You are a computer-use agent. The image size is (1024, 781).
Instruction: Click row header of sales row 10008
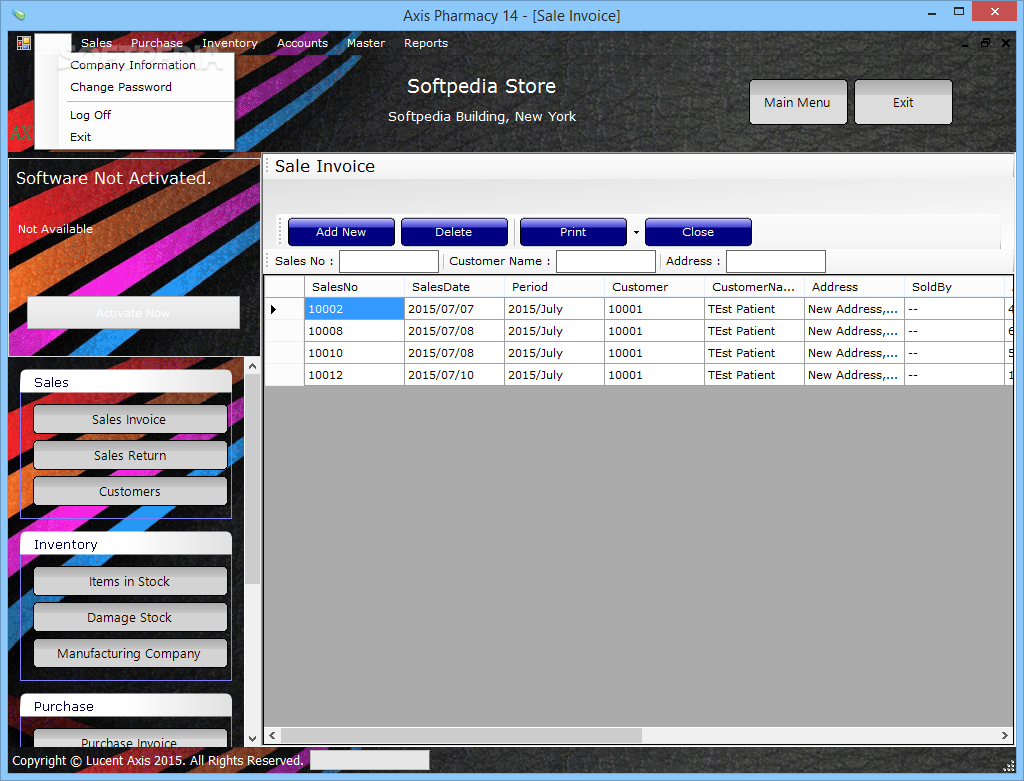pyautogui.click(x=284, y=331)
